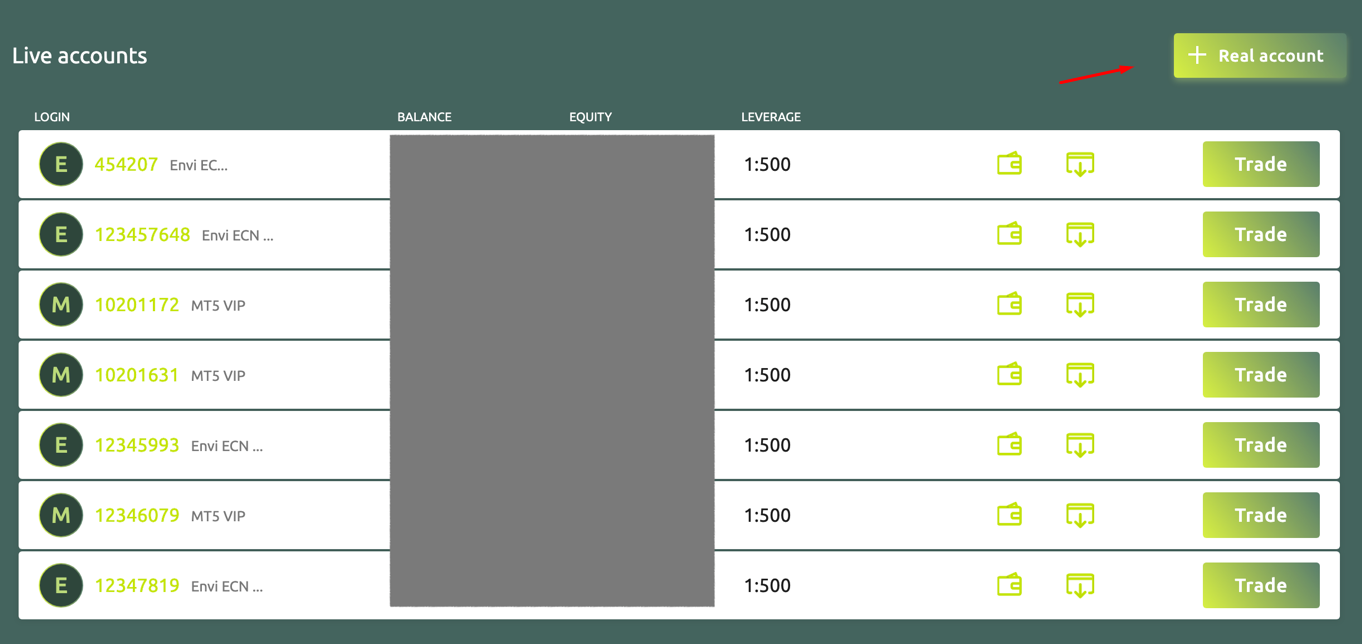Open account login 123457648

142,235
